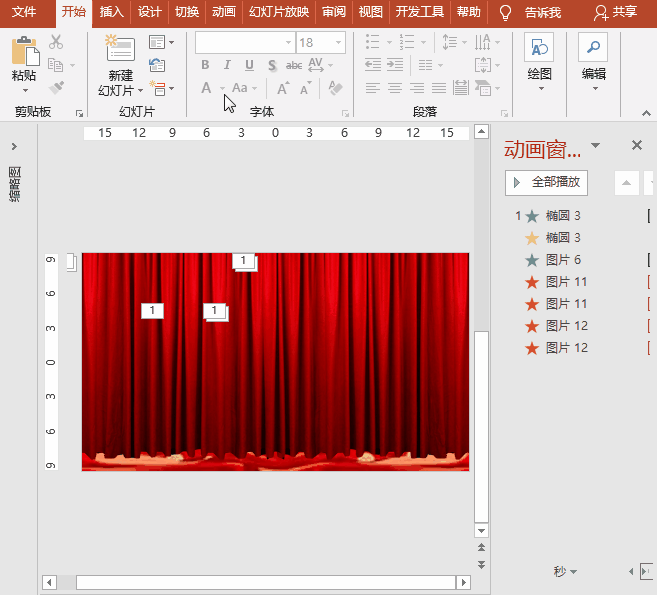Click the font color A icon
Viewport: 657px width, 595px height.
click(x=206, y=88)
